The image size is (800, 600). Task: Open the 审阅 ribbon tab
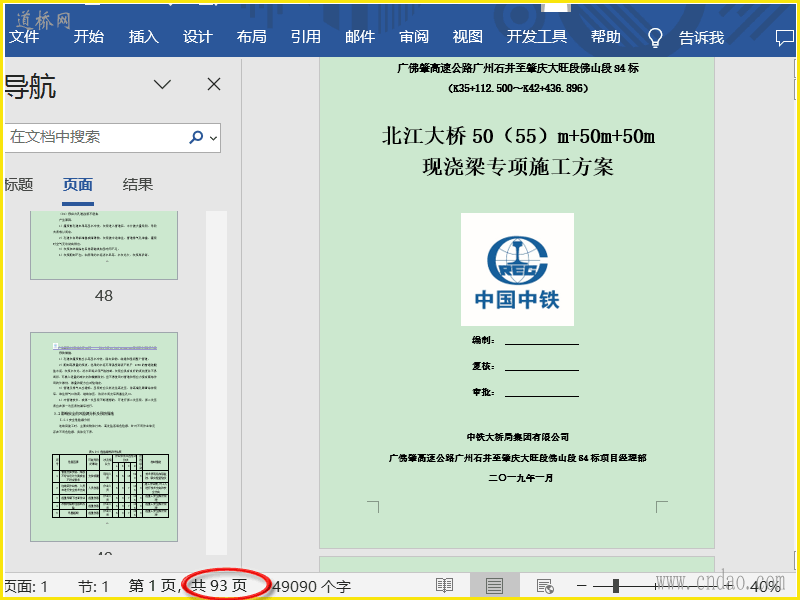coord(414,37)
